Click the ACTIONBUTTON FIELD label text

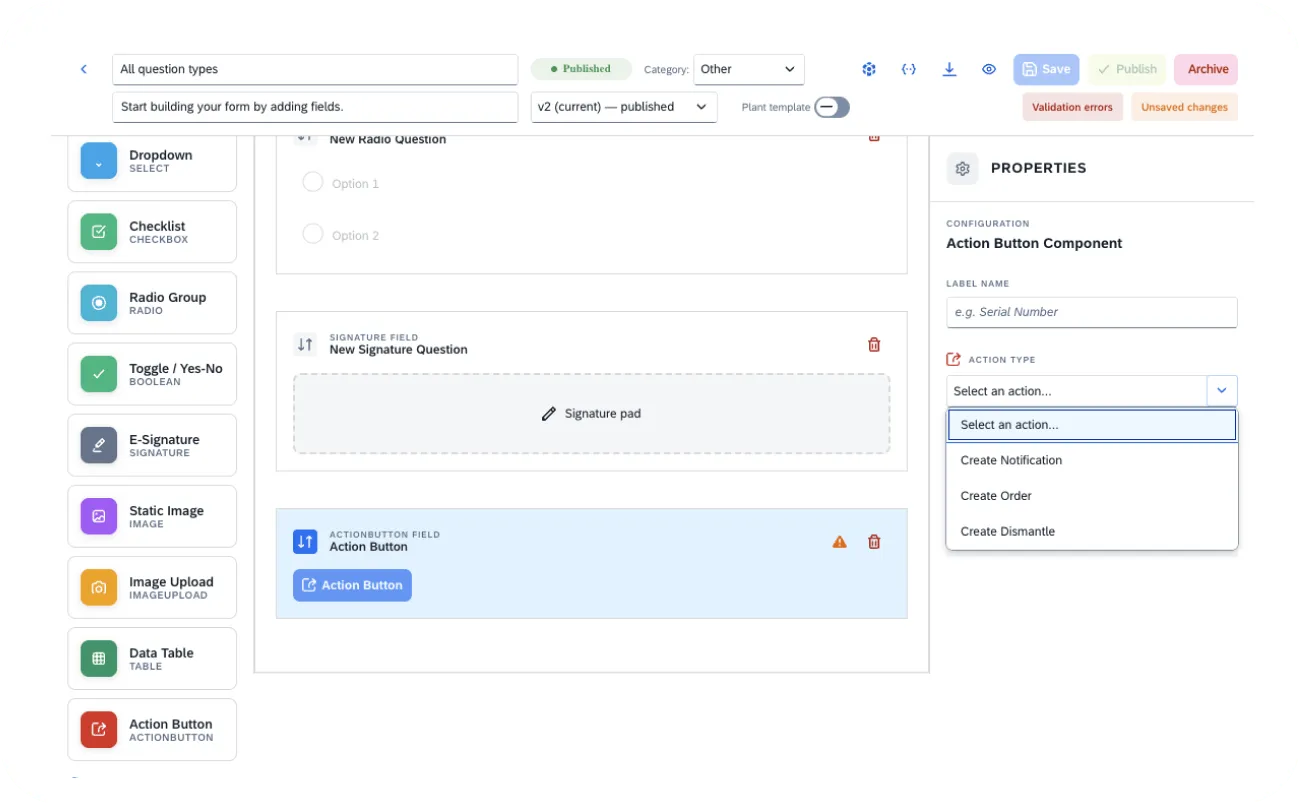[384, 535]
